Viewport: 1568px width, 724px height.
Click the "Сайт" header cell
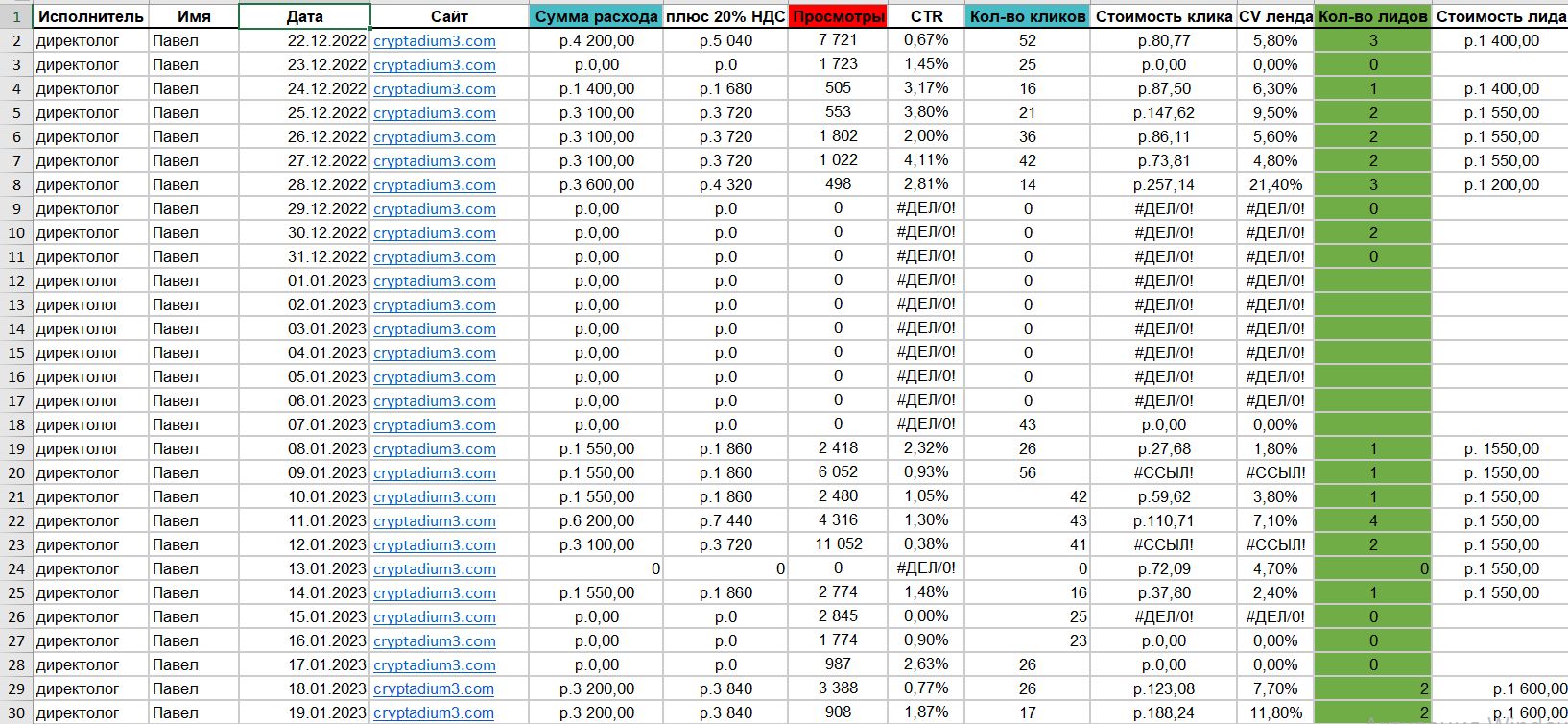(449, 16)
